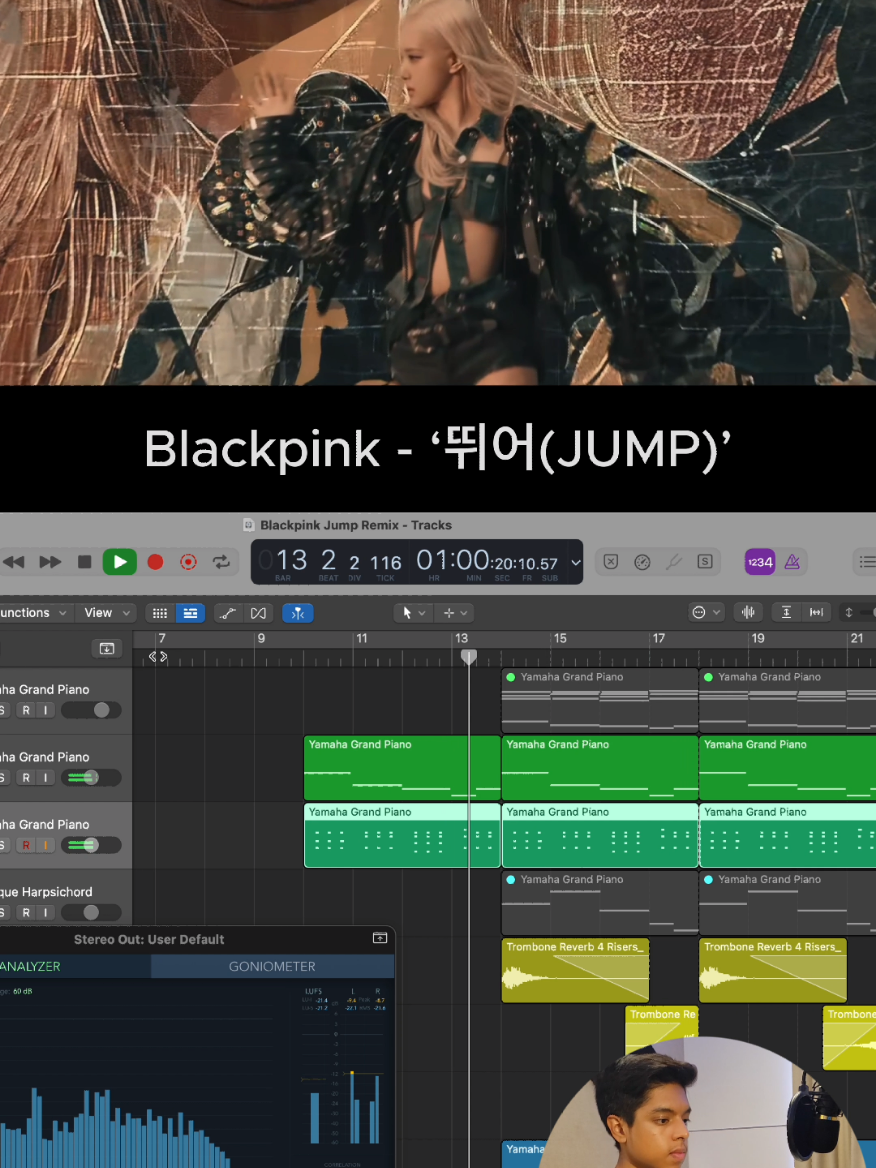Select the Trombone Reverb region starting at bar 18
The height and width of the screenshot is (1168, 876).
tap(772, 970)
